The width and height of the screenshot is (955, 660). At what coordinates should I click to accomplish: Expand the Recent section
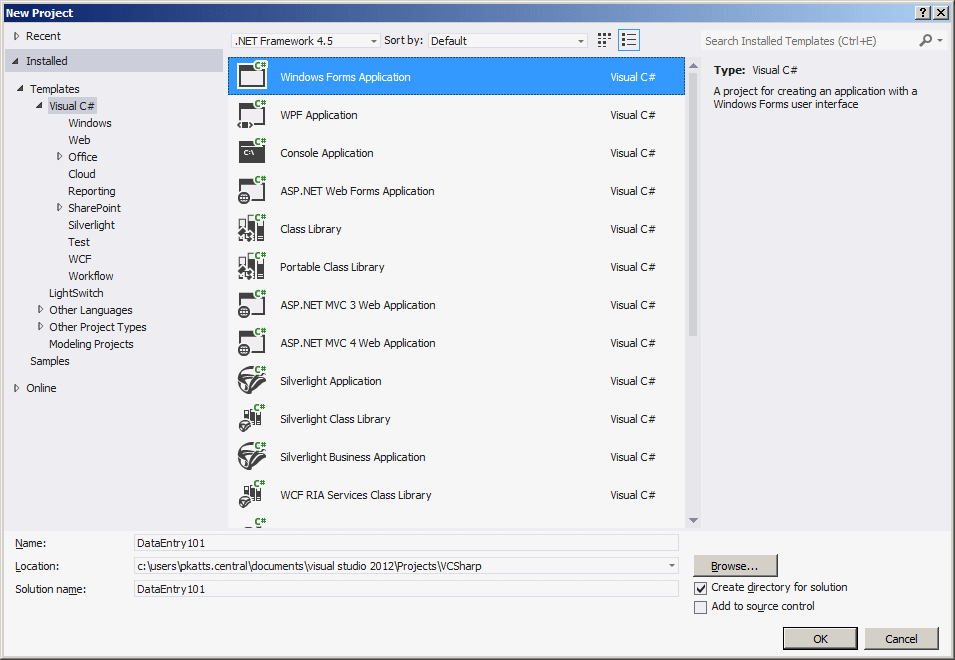16,36
